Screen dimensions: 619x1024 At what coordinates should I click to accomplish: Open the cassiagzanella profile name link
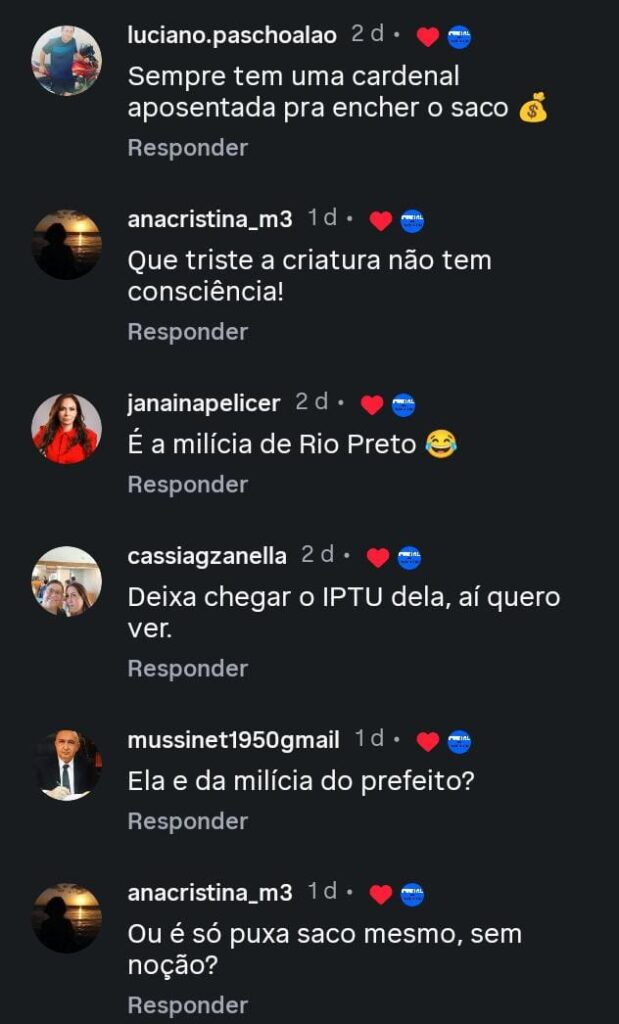[x=207, y=556]
